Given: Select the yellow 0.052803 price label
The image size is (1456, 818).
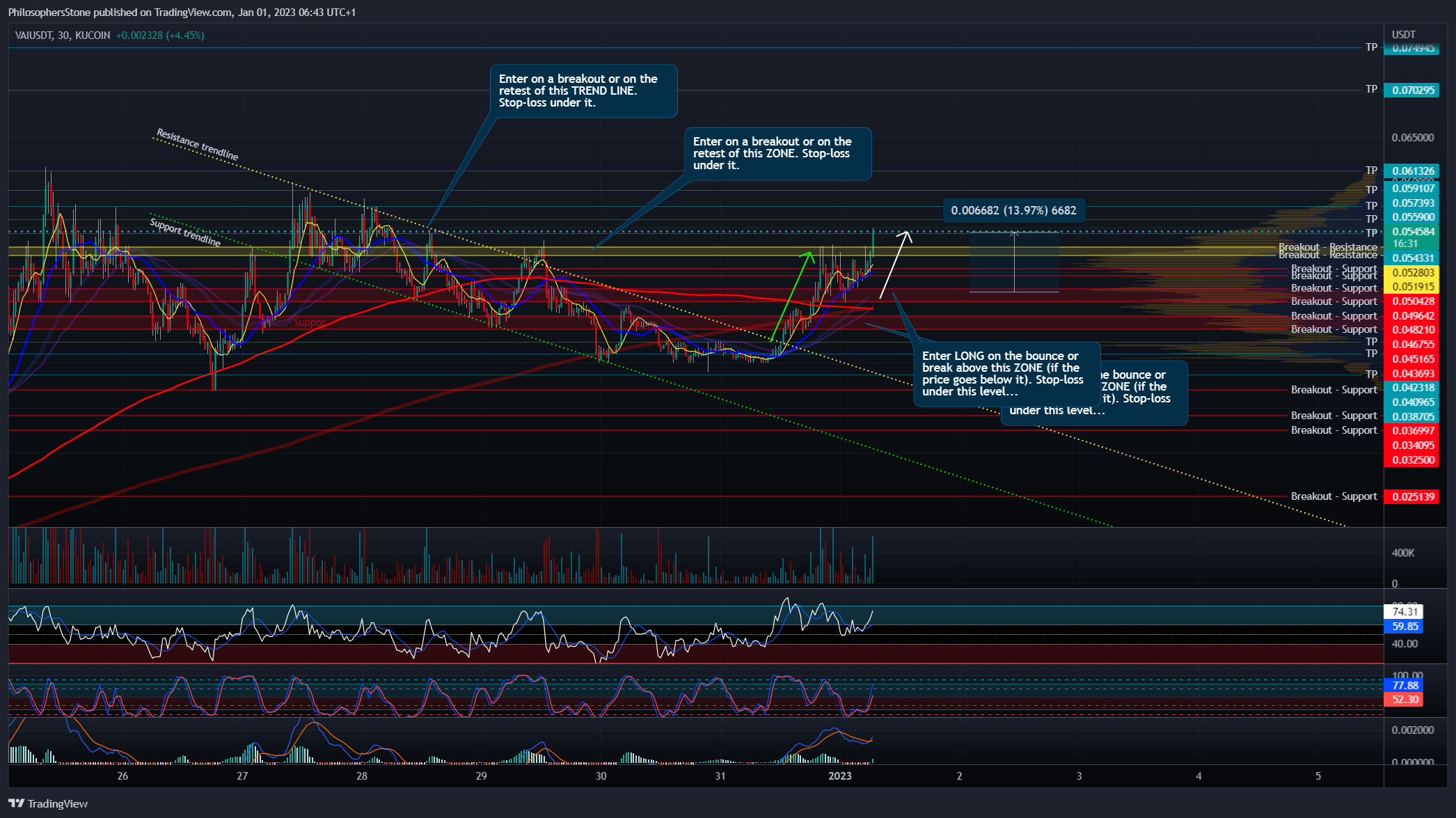Looking at the screenshot, I should tap(1411, 272).
